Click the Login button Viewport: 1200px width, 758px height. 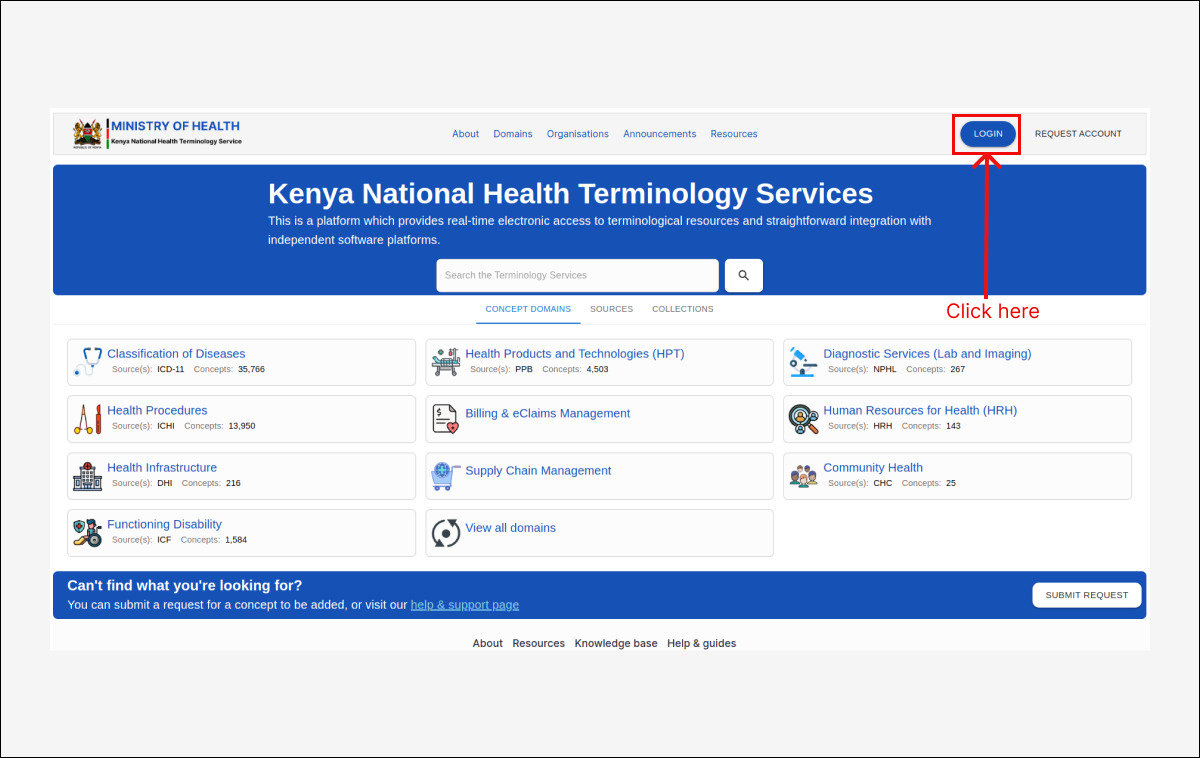(988, 134)
